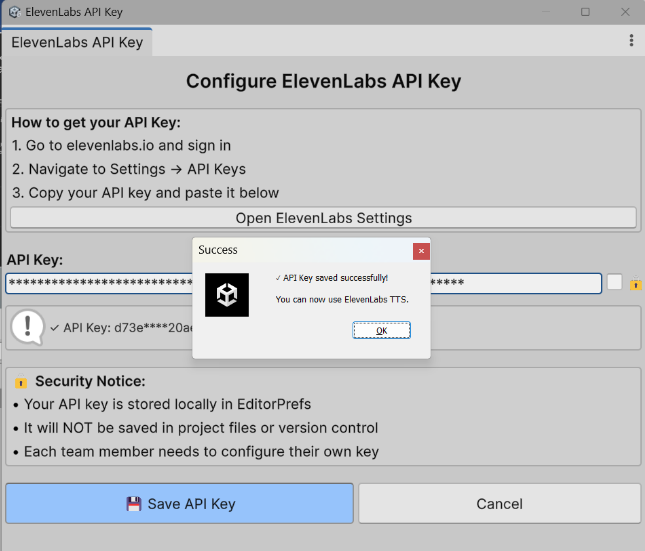Click the Save API Key button
Screen dimensions: 645x551
(x=180, y=503)
